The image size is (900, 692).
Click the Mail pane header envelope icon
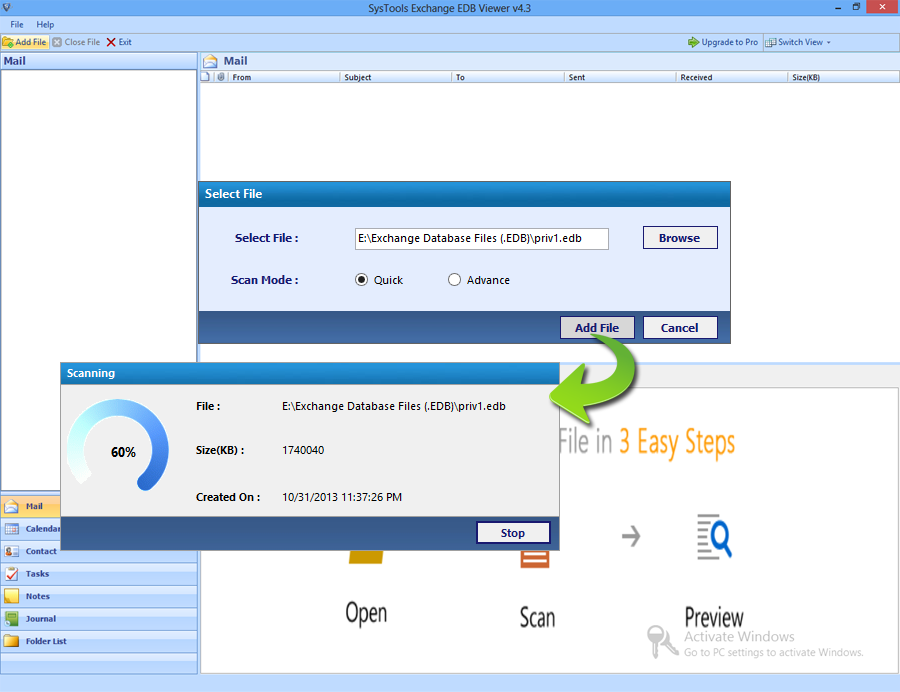[211, 61]
